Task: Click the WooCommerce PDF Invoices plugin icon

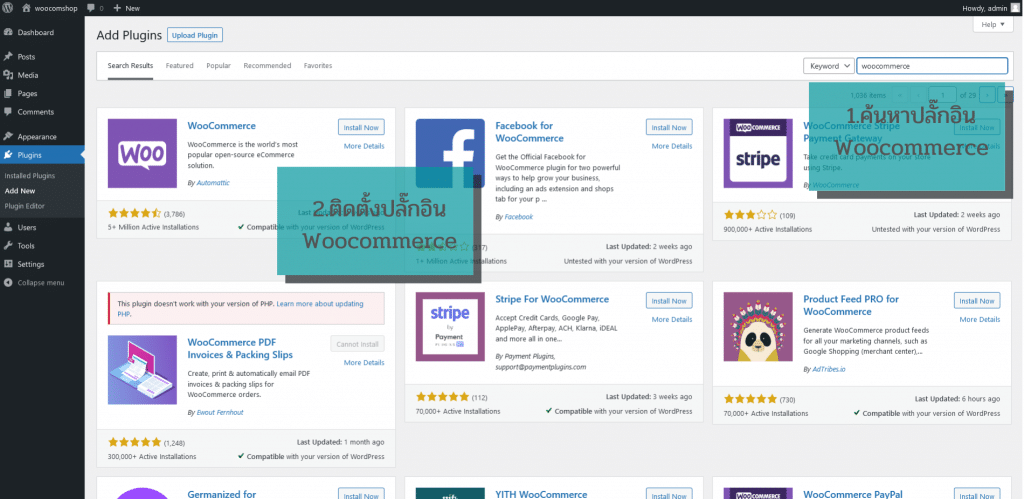Action: click(141, 370)
